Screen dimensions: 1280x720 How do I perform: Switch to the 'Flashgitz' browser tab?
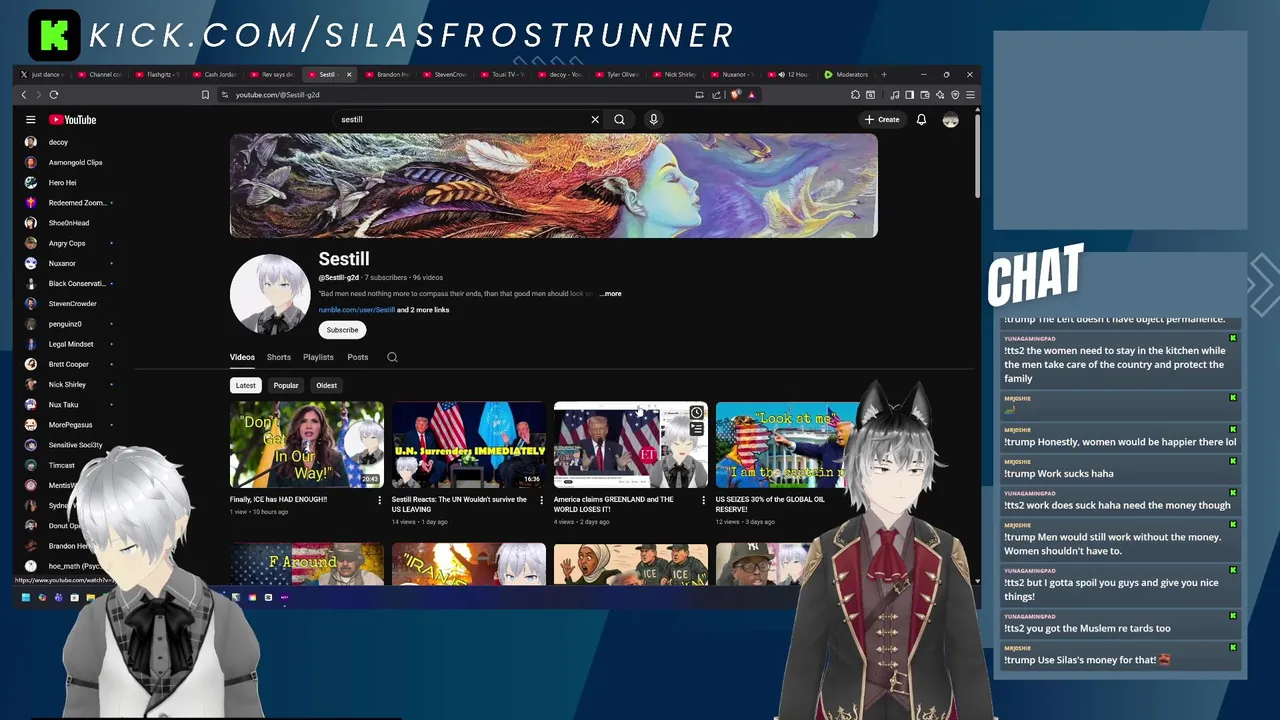[x=158, y=74]
